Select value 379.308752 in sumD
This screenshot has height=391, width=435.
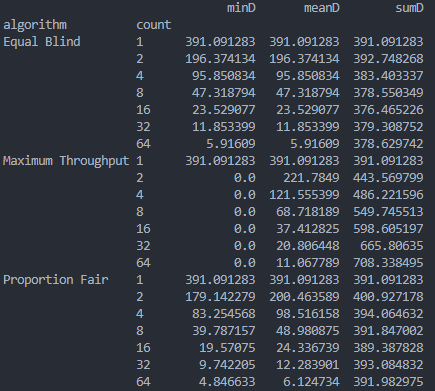pos(388,127)
